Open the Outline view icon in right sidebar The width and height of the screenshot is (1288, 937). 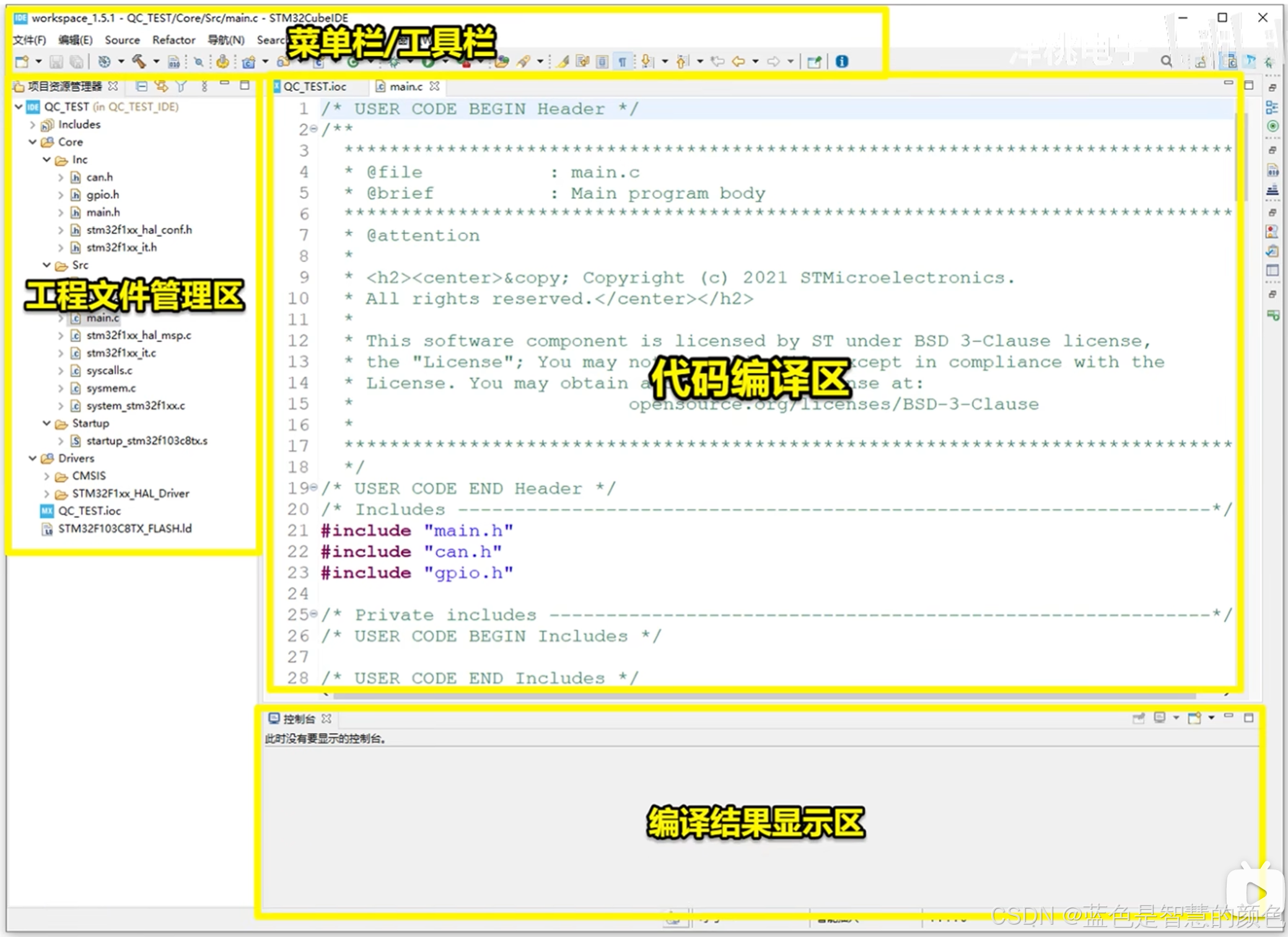click(1272, 108)
